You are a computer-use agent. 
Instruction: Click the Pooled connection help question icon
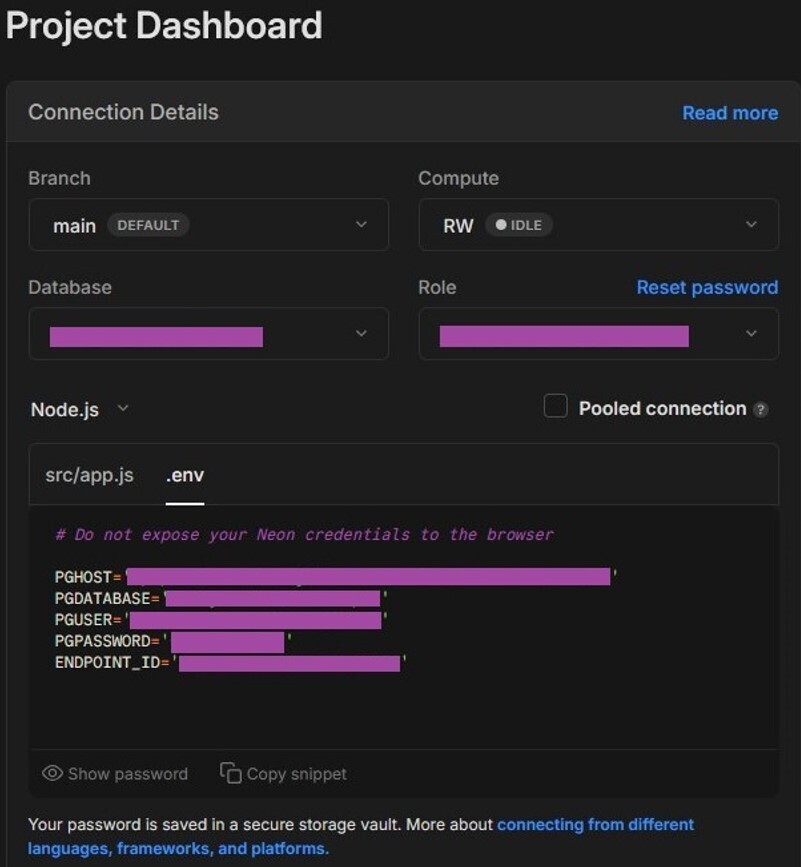[x=761, y=409]
